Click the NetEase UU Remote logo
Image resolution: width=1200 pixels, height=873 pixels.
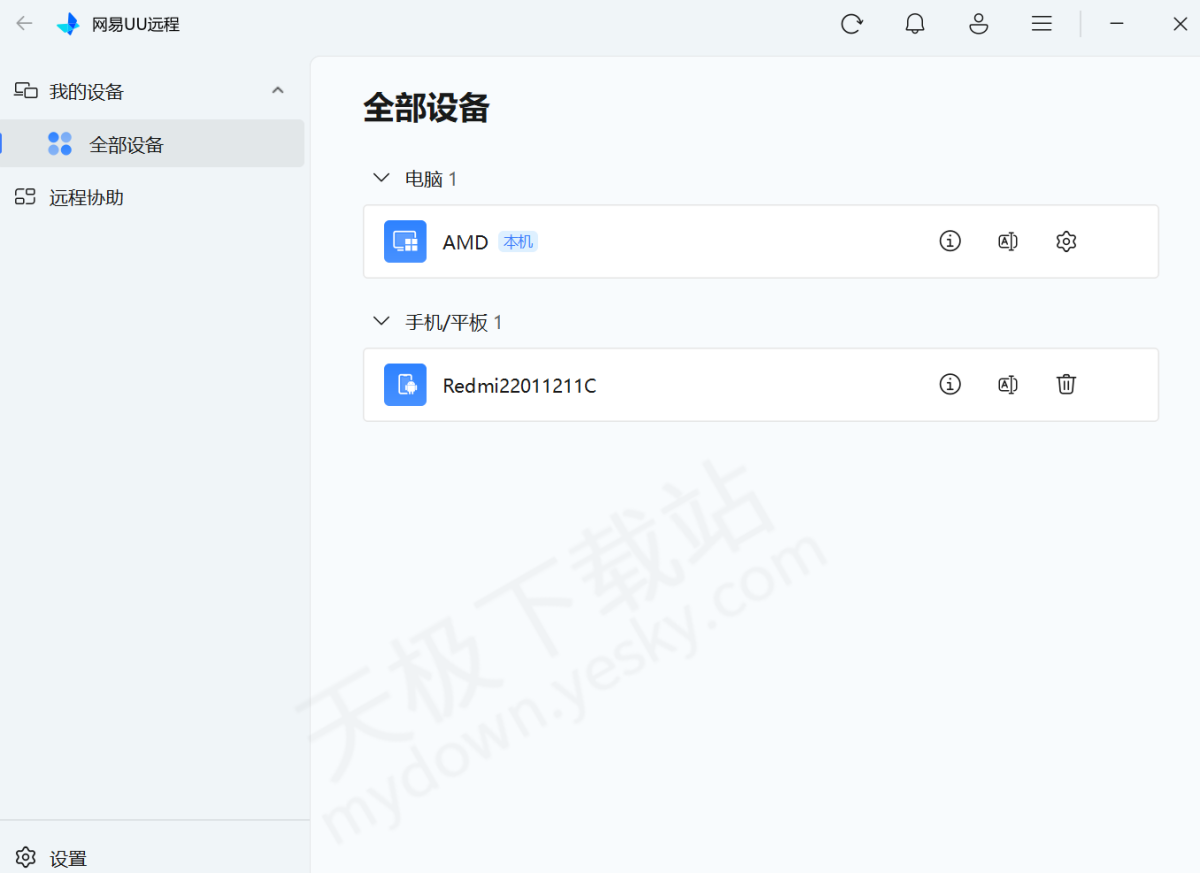[x=68, y=24]
